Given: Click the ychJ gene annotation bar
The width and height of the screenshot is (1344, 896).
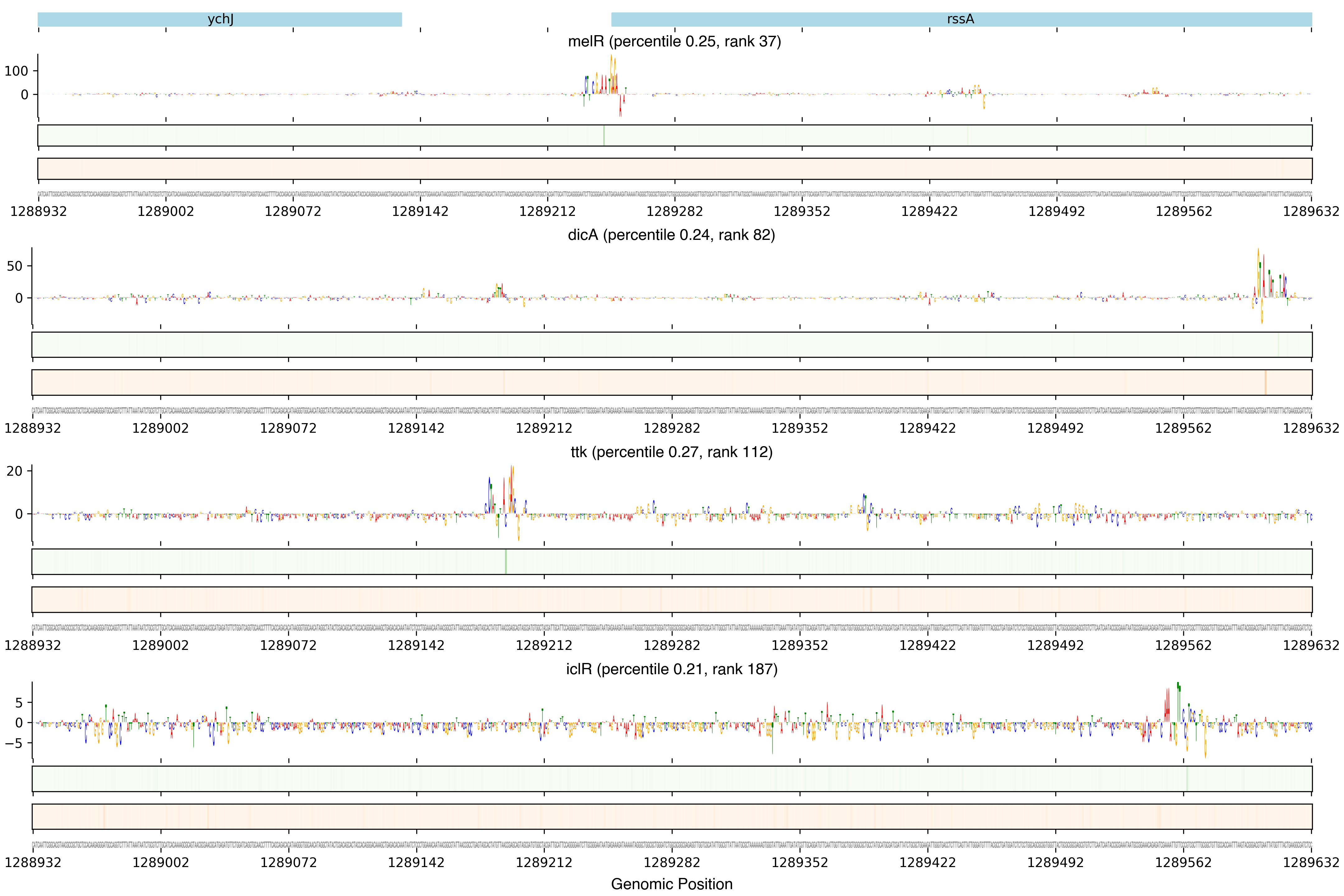Looking at the screenshot, I should coord(219,19).
